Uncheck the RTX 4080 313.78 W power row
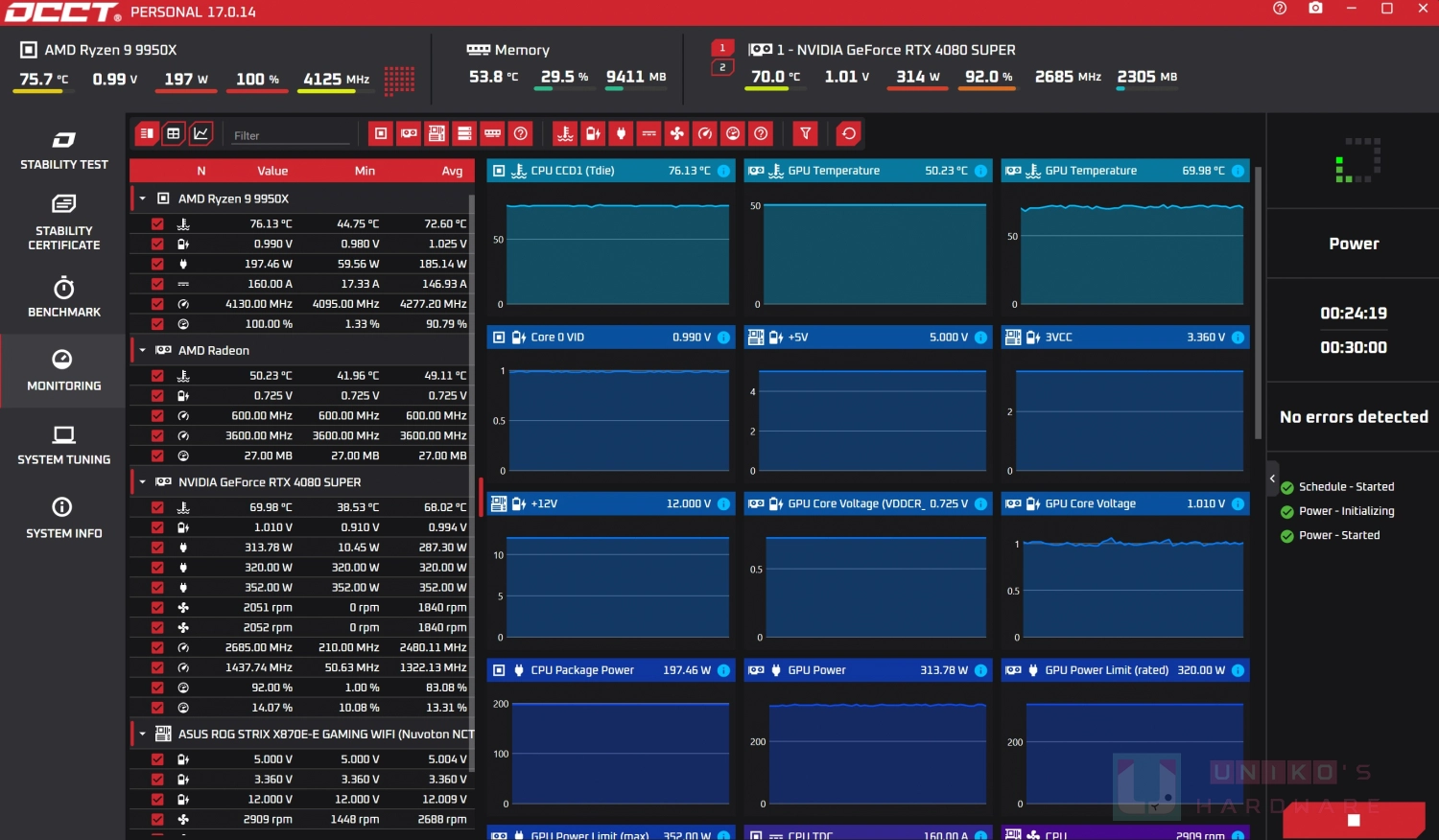The height and width of the screenshot is (840, 1439). pos(157,548)
